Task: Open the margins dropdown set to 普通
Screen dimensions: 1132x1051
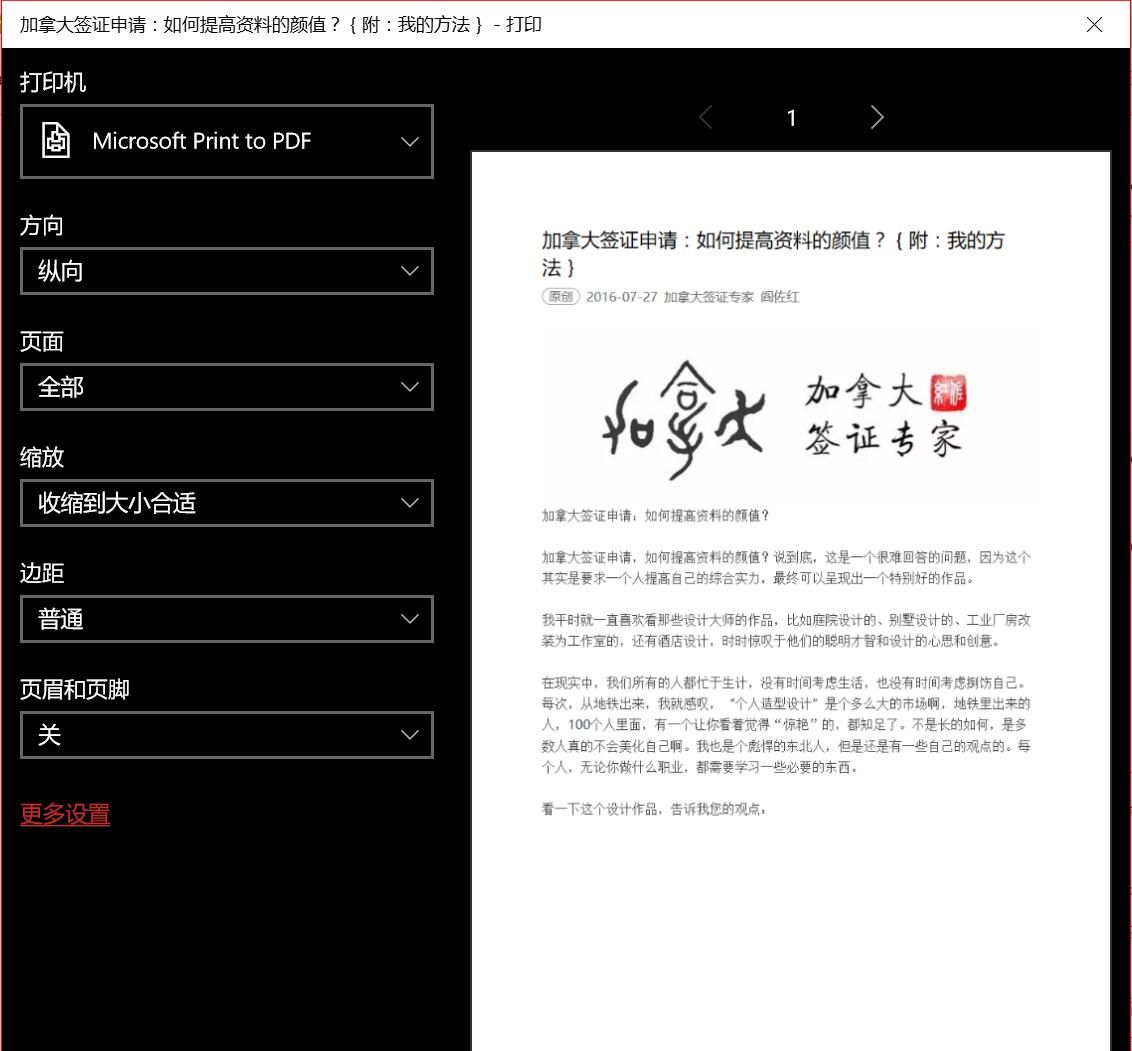Action: click(x=227, y=619)
